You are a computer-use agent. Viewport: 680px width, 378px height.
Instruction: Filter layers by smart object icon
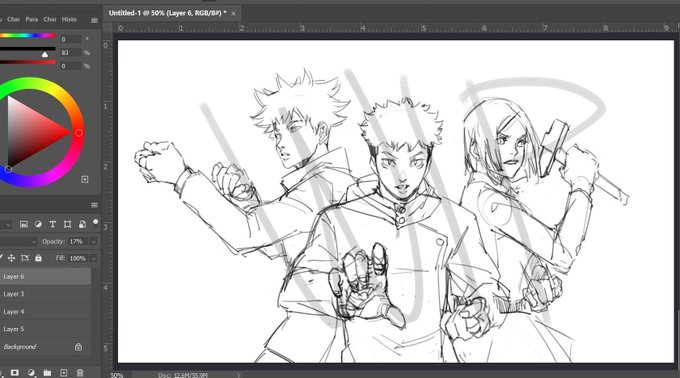click(x=82, y=224)
